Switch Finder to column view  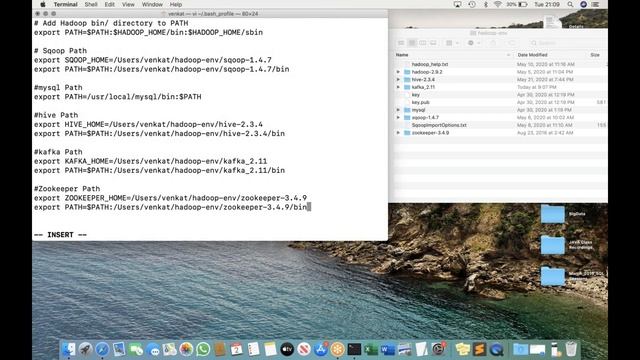click(x=422, y=43)
